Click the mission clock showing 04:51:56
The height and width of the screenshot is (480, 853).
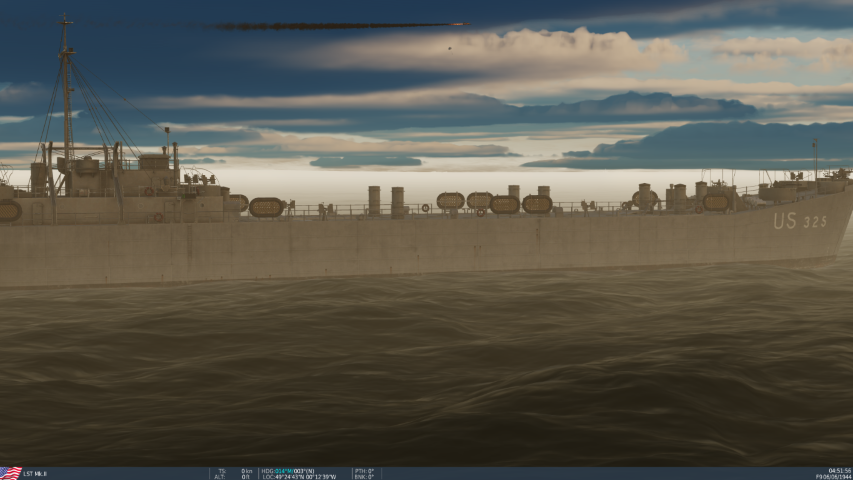coord(839,470)
